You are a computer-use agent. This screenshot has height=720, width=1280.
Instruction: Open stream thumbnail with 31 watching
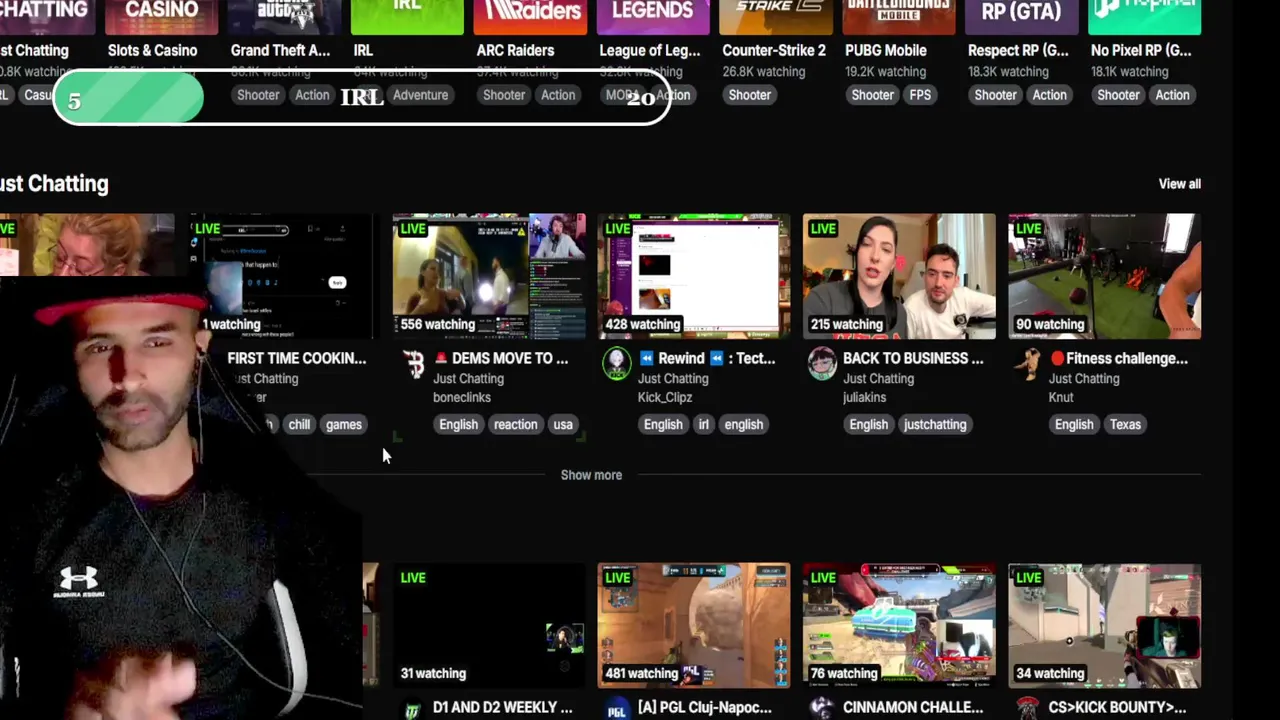[489, 626]
